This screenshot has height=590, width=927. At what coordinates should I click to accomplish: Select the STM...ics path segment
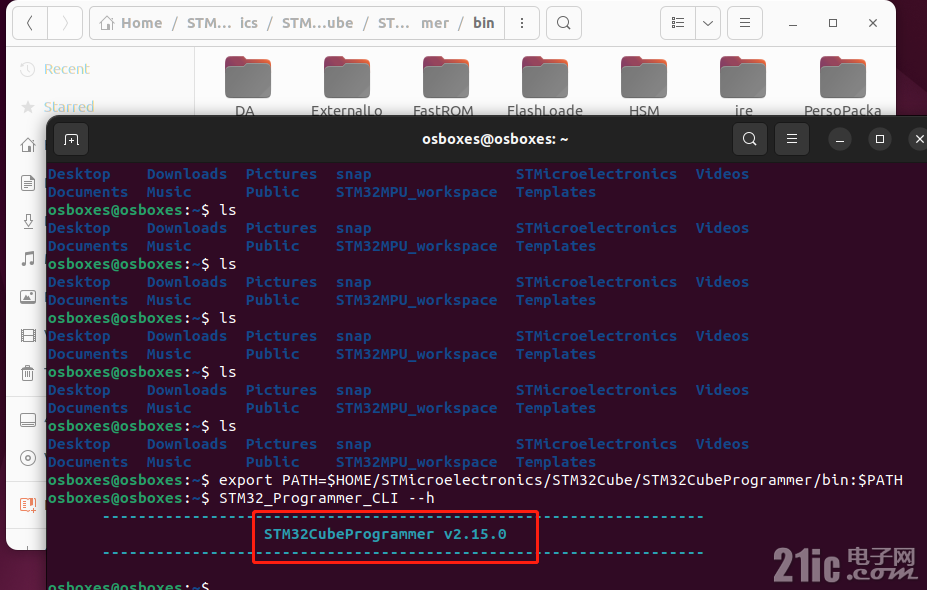click(x=222, y=23)
